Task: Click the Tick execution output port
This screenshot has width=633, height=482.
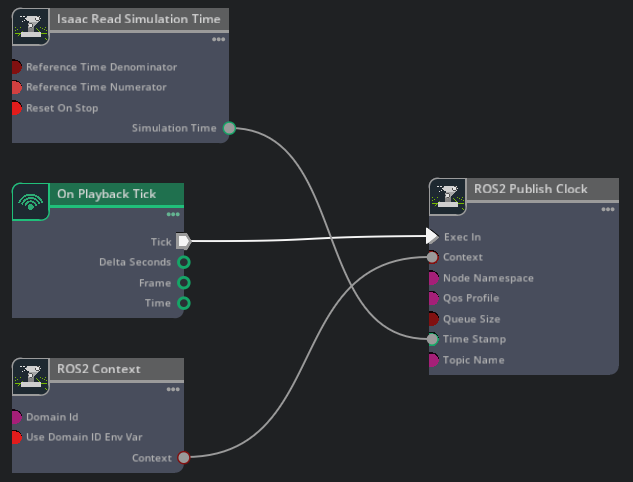Action: point(184,241)
